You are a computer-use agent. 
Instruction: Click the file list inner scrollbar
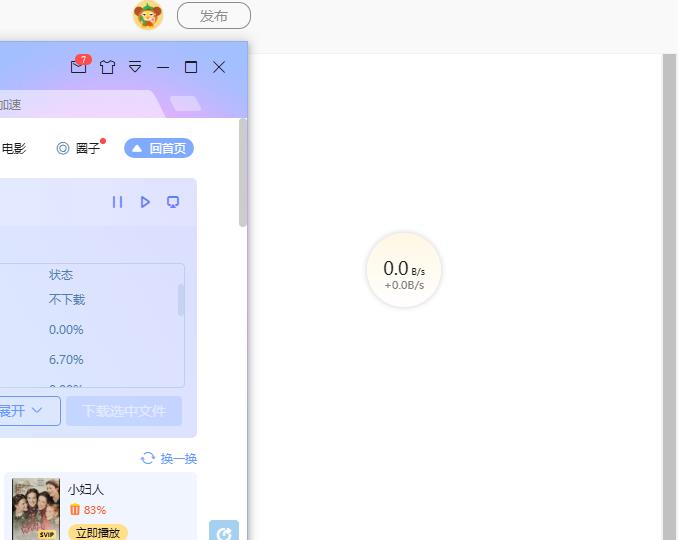[181, 300]
